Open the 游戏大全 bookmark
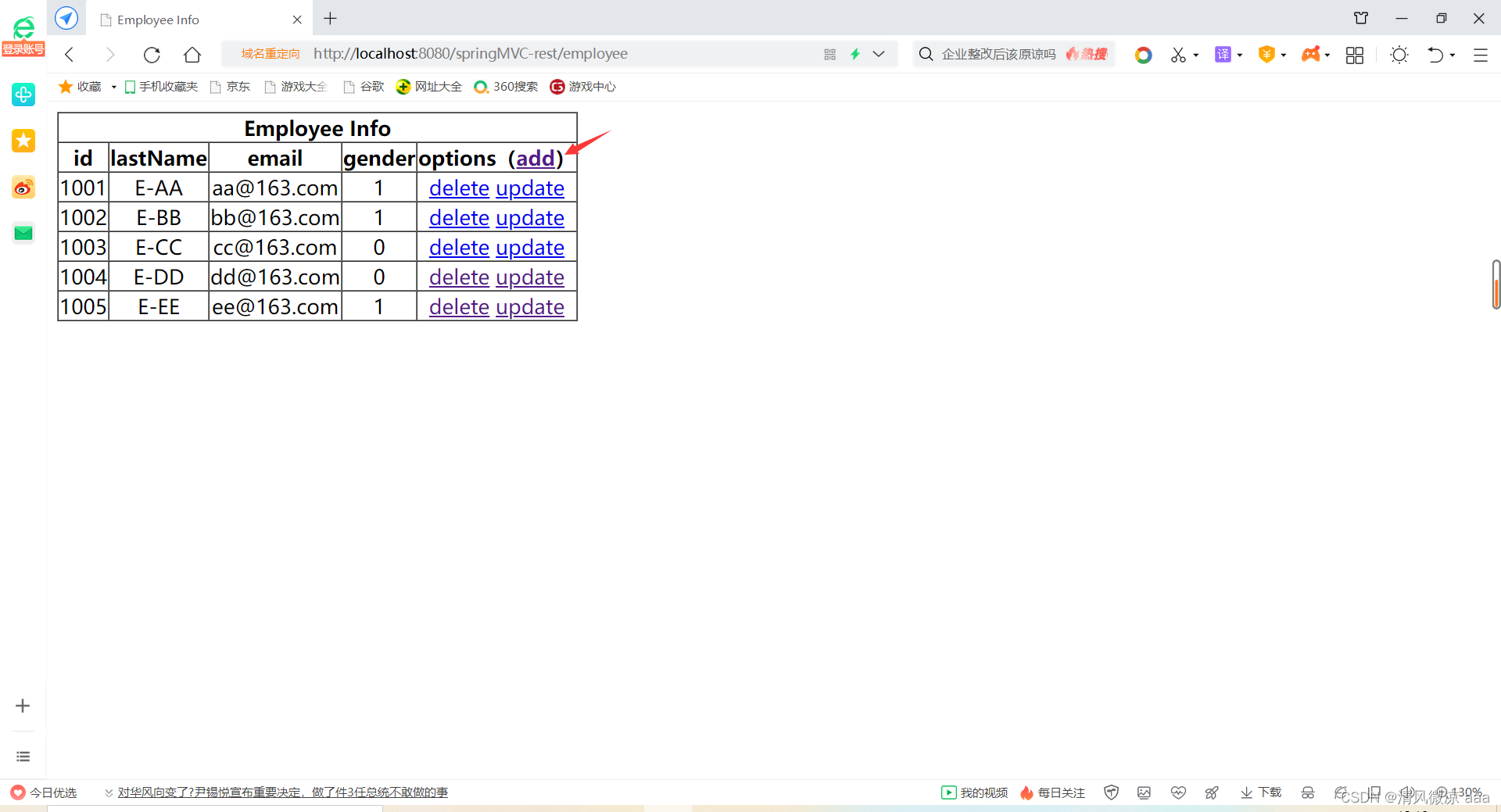Viewport: 1501px width, 812px height. pyautogui.click(x=296, y=87)
